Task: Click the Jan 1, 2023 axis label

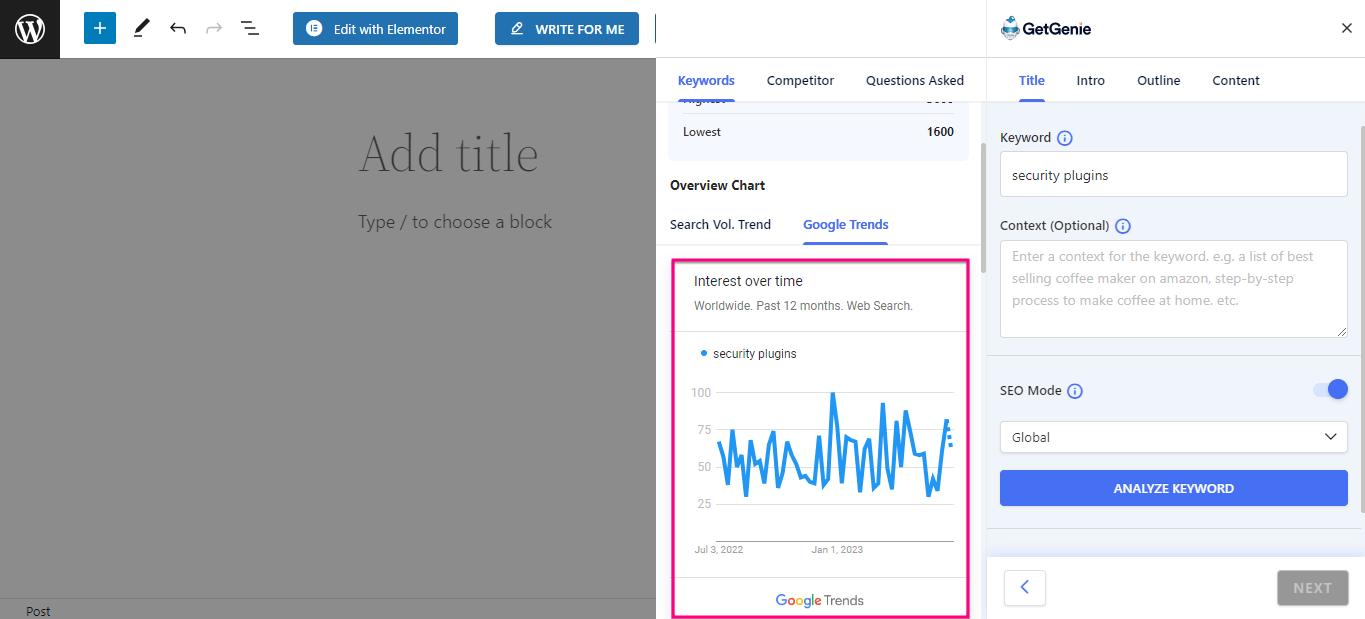Action: click(837, 550)
